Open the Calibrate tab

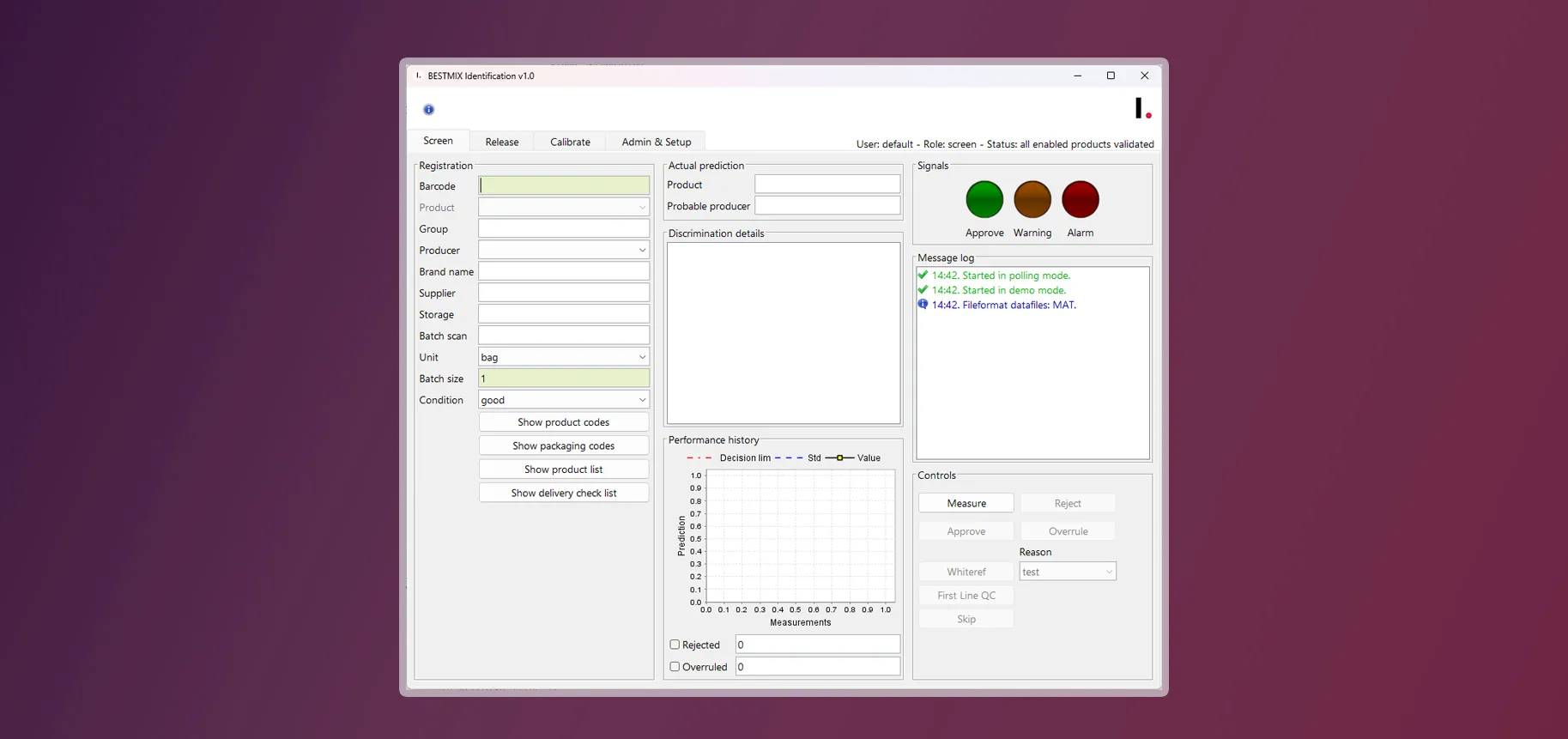click(x=570, y=142)
